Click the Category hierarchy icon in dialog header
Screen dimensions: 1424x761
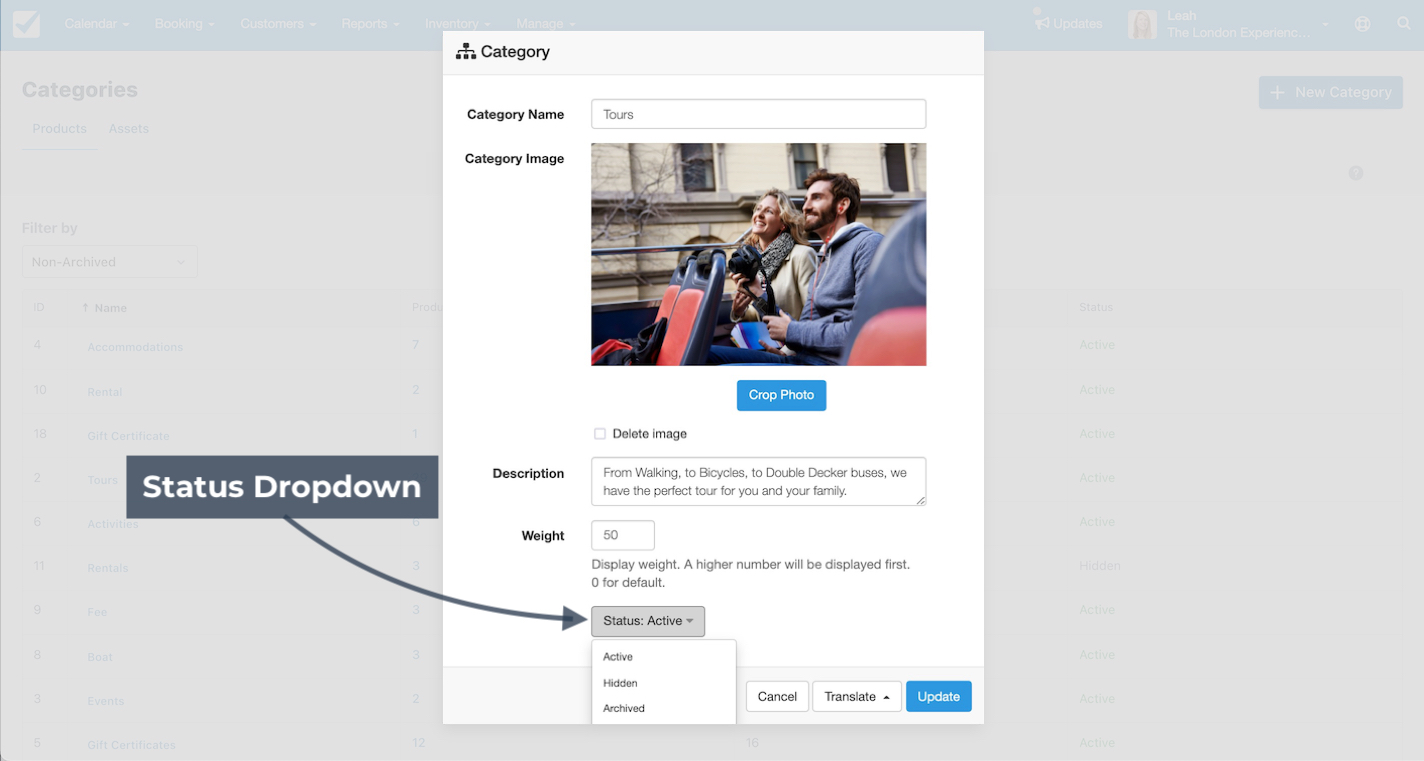(x=465, y=52)
